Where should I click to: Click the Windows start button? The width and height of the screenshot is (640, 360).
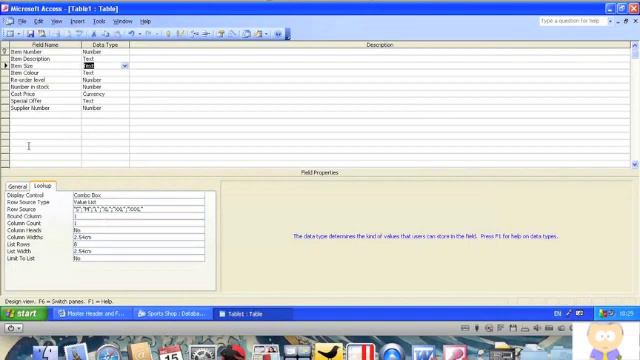[x=24, y=313]
